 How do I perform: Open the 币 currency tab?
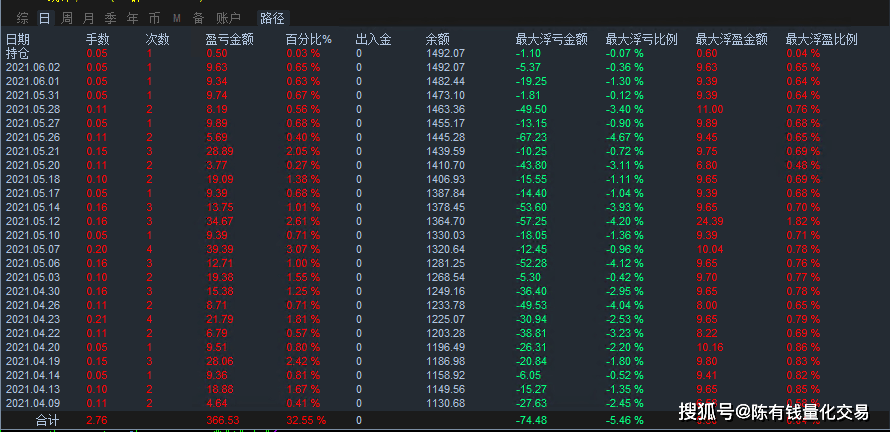pos(154,18)
